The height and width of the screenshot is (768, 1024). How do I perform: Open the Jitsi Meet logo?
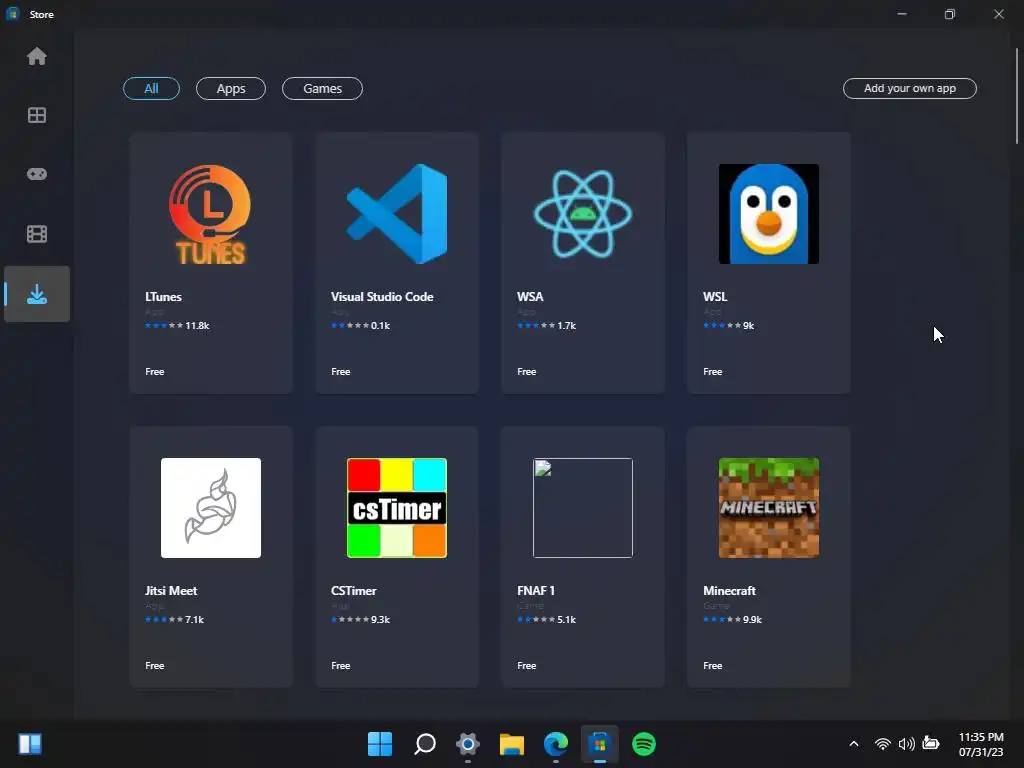point(210,508)
